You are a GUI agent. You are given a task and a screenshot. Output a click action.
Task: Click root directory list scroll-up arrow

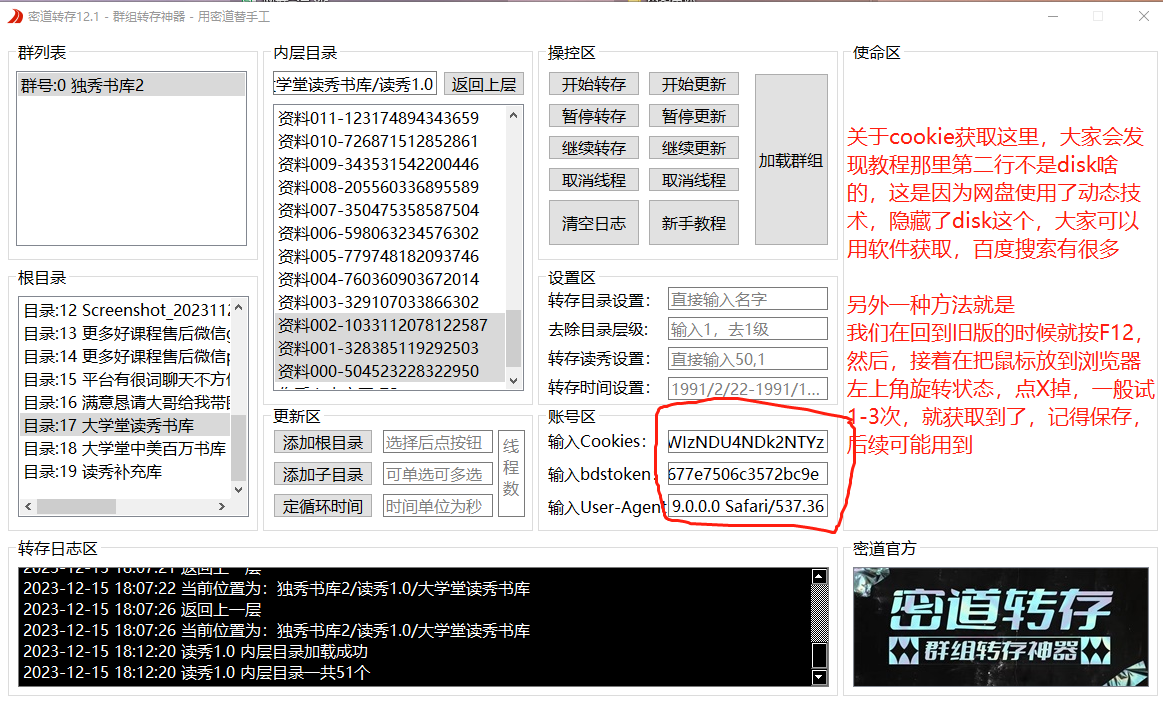[x=238, y=306]
